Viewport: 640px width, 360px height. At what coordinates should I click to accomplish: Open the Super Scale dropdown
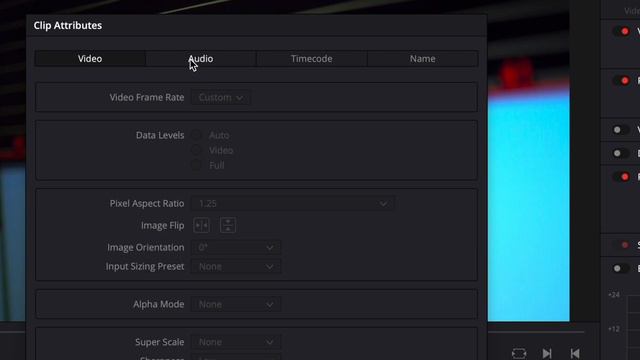point(236,342)
